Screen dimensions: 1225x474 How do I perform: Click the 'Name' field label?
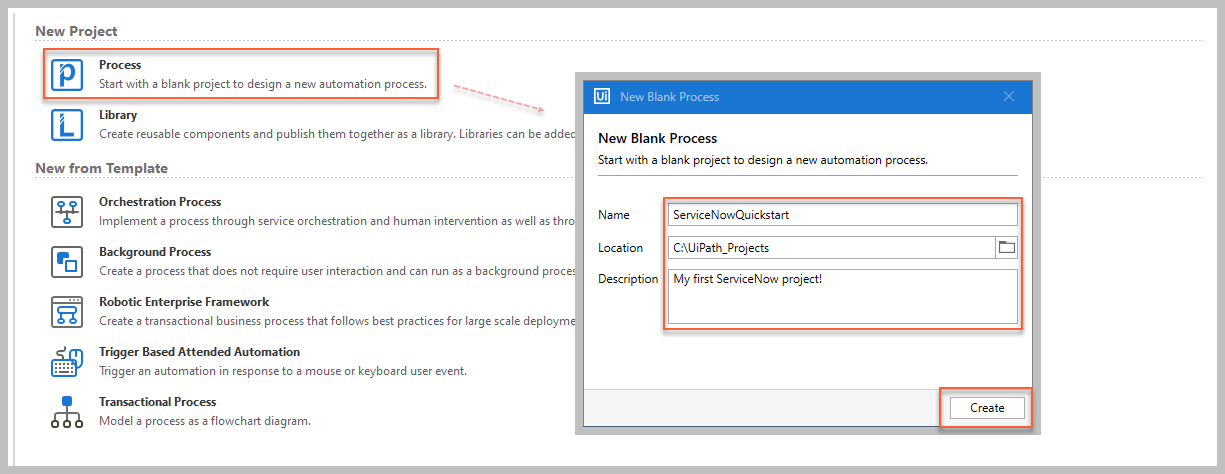(x=614, y=215)
